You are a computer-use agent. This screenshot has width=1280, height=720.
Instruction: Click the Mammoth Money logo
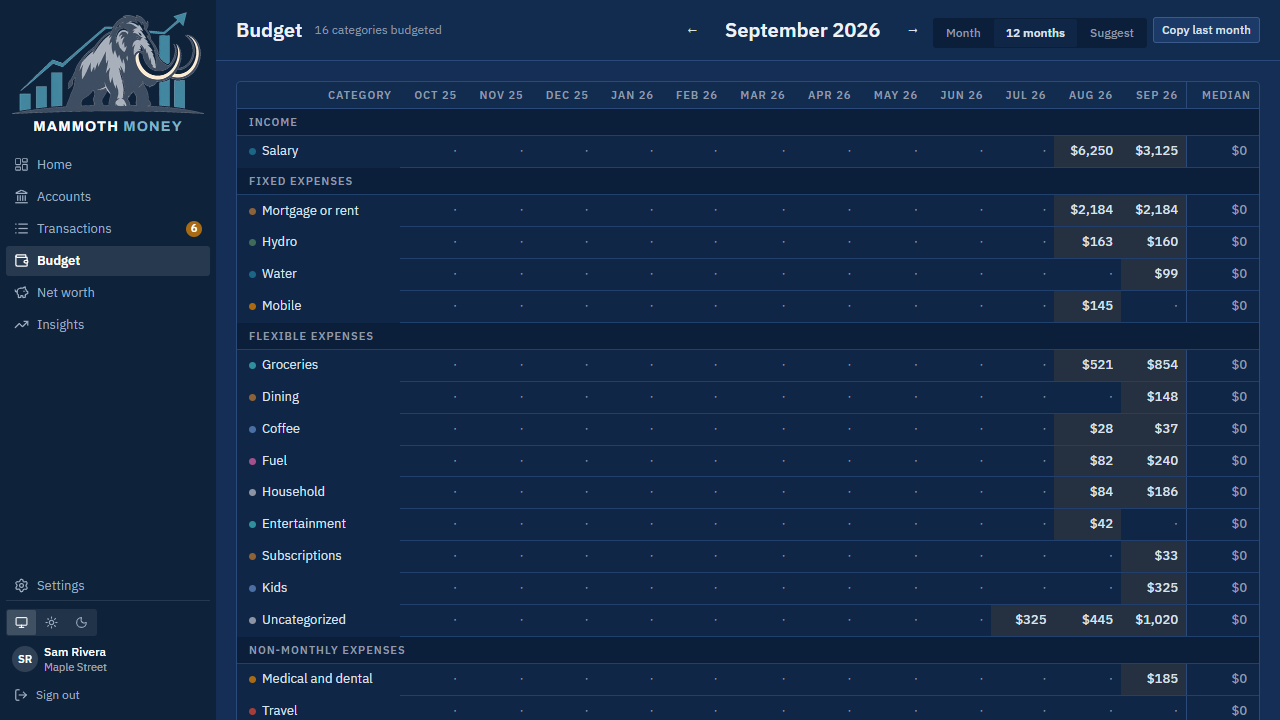[x=108, y=73]
